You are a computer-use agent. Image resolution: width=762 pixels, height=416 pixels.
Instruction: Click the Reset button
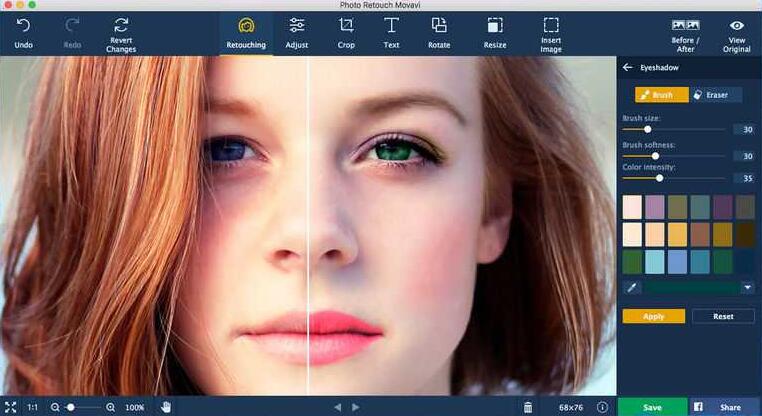(723, 316)
